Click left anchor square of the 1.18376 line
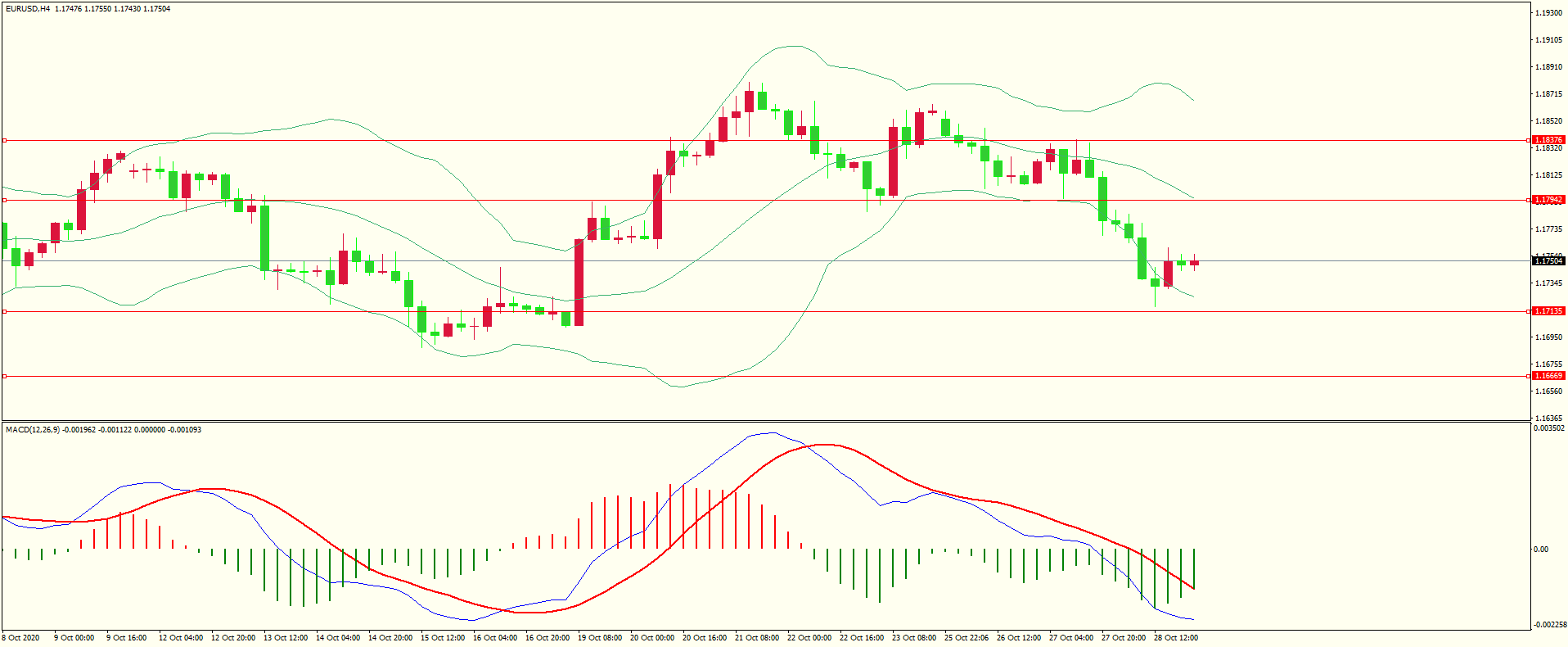1568x647 pixels. pos(4,141)
